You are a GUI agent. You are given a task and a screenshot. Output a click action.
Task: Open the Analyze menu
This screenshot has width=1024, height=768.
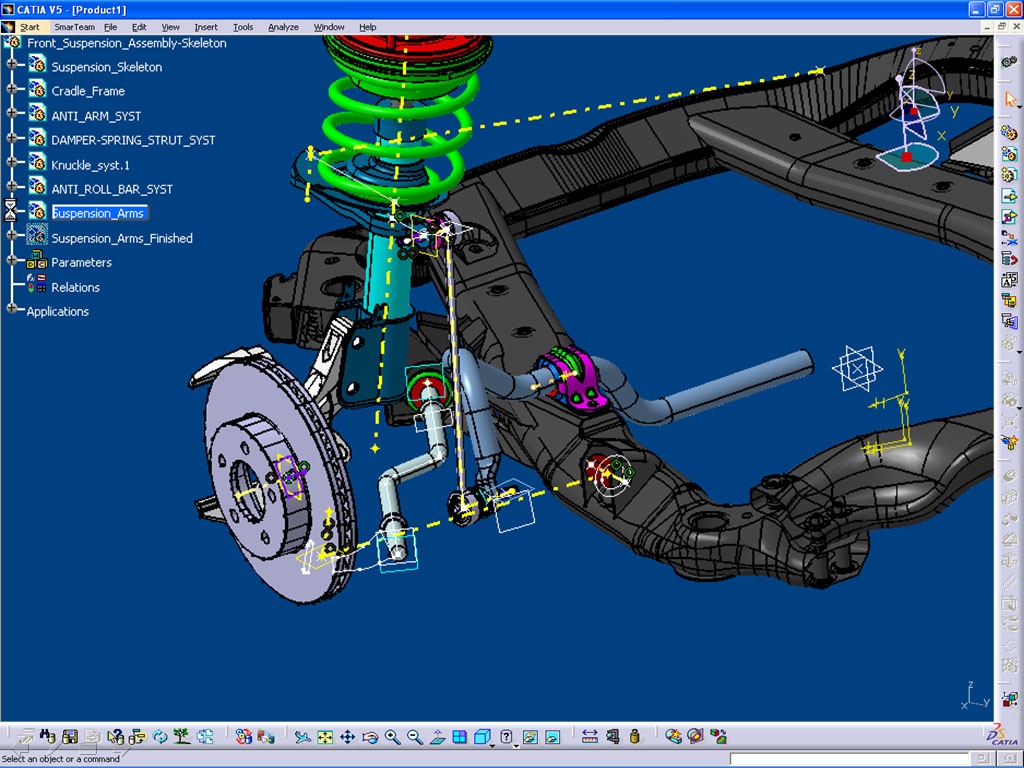(x=283, y=27)
